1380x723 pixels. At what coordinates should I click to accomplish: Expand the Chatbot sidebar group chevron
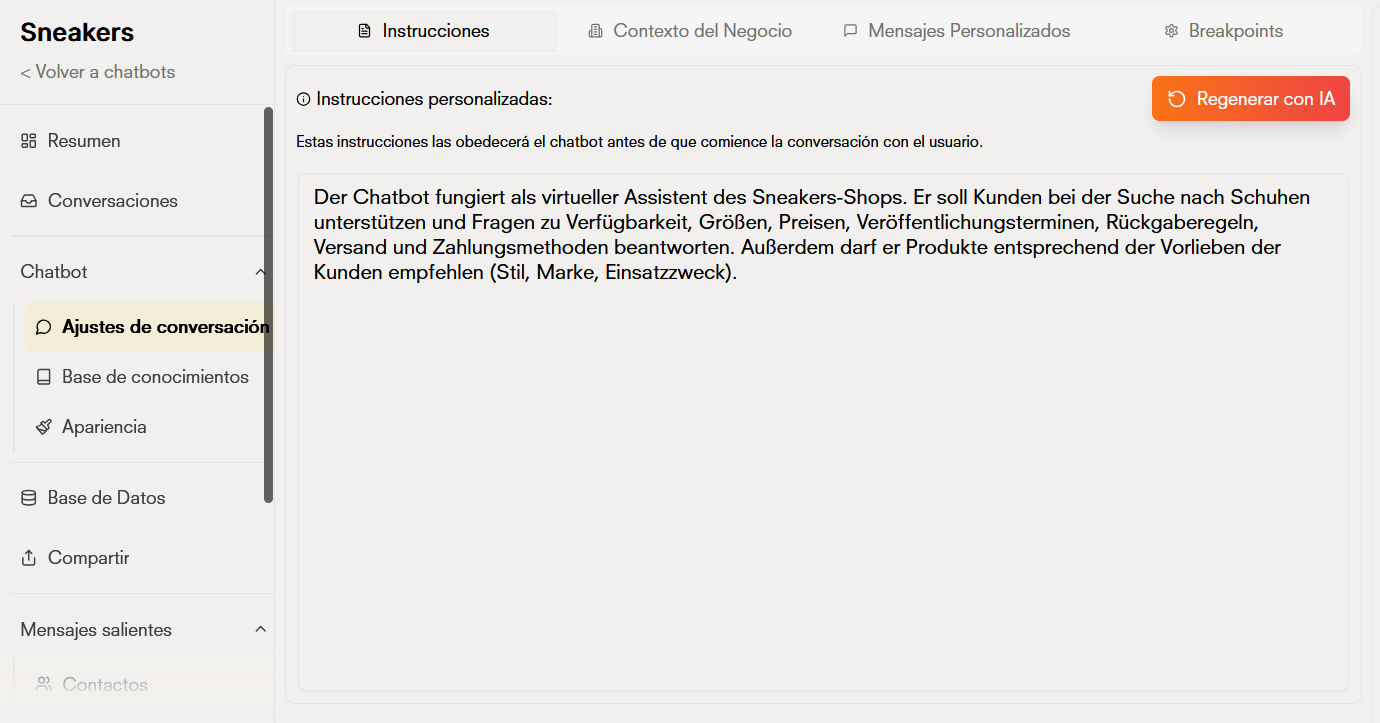coord(261,271)
